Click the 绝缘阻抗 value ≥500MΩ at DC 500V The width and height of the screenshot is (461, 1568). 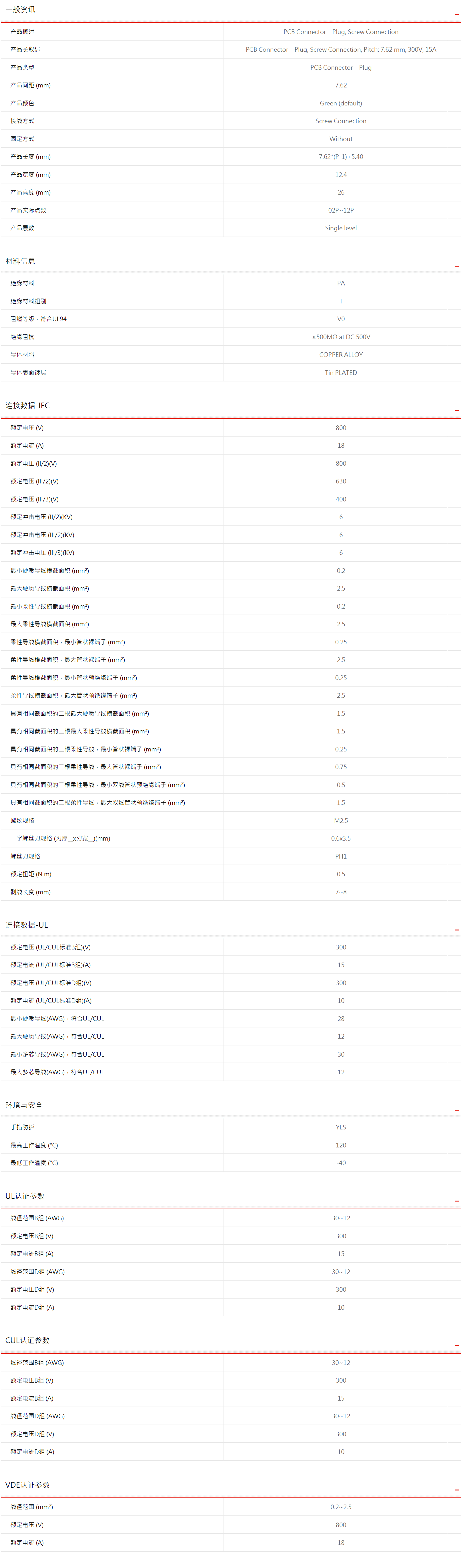[x=340, y=337]
